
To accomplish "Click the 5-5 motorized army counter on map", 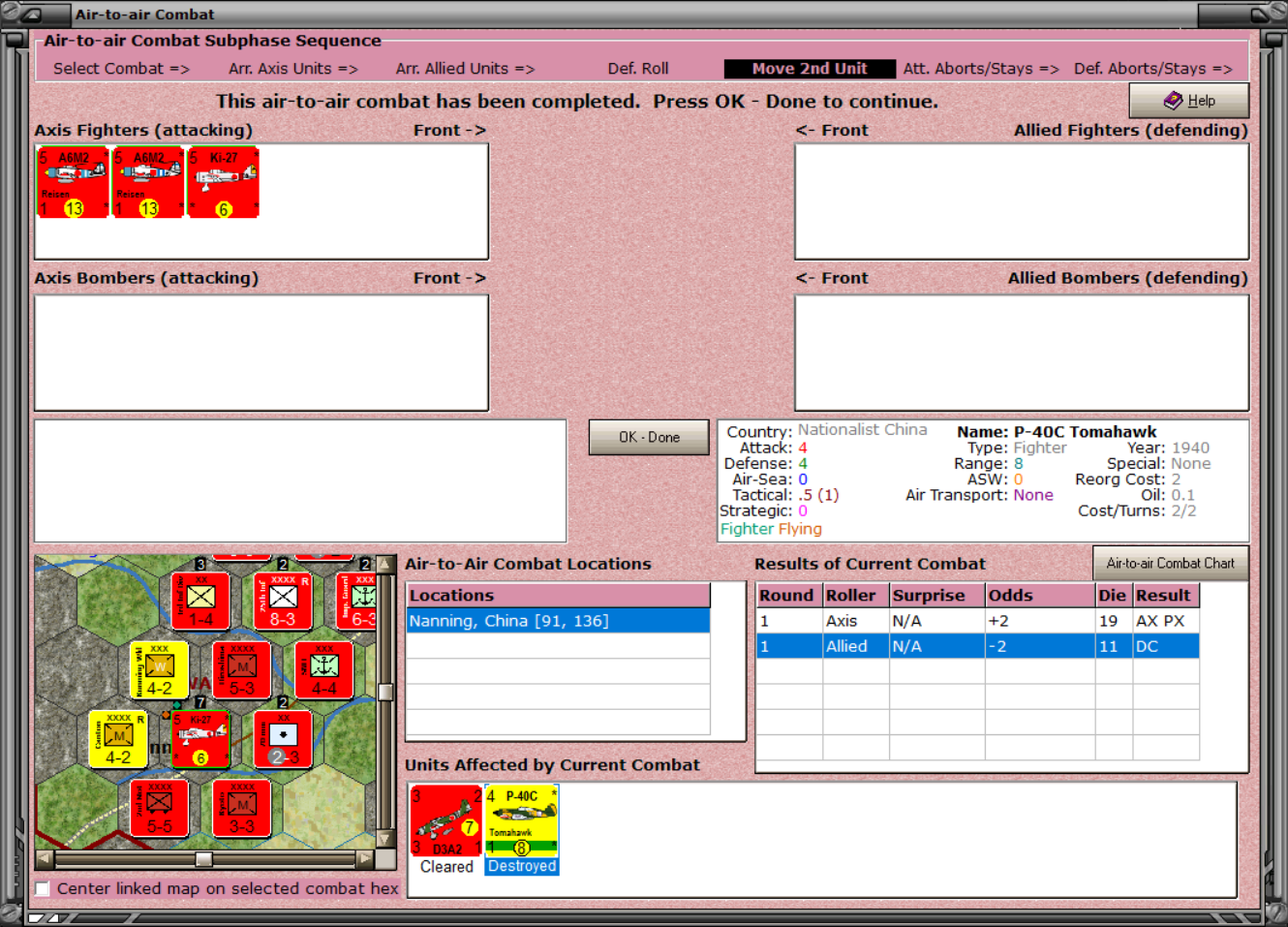I will pyautogui.click(x=160, y=808).
